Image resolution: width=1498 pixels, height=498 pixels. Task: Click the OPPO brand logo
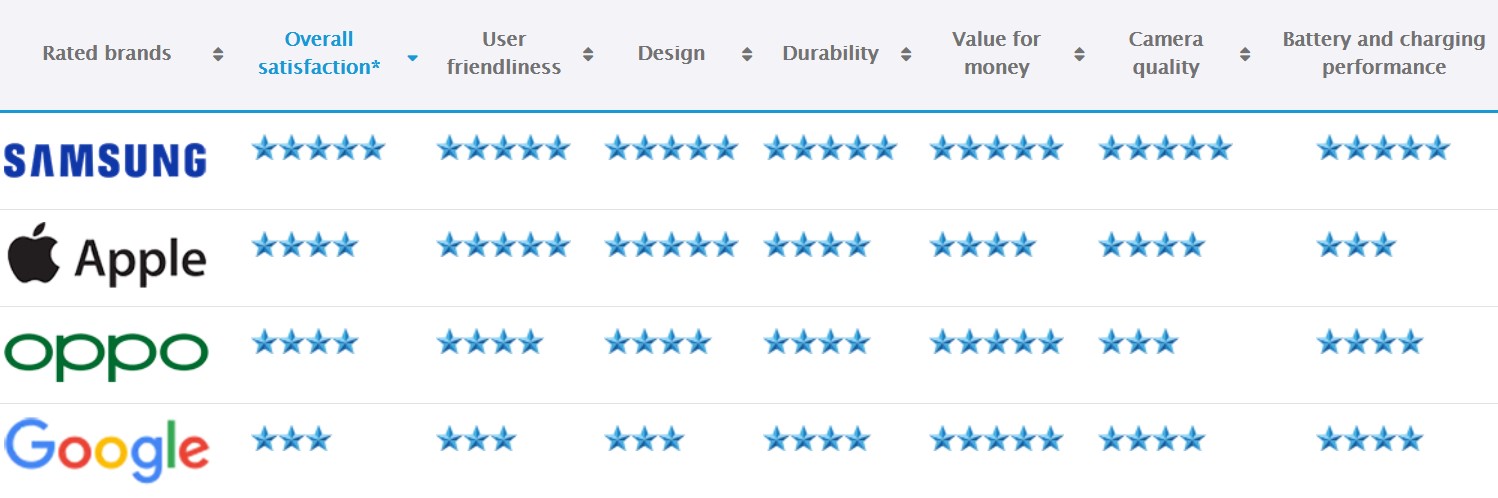click(106, 355)
